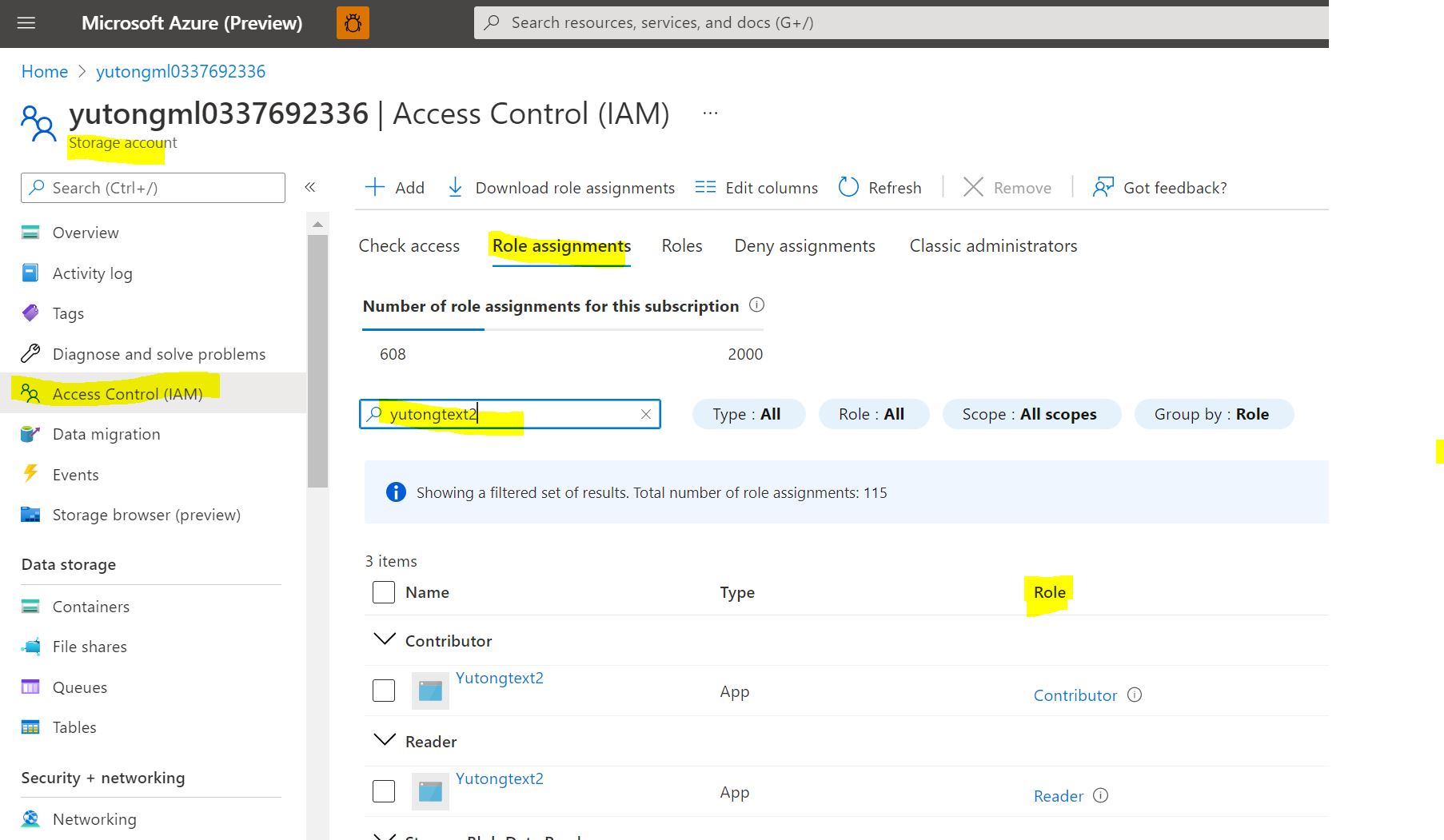Click the sidebar scroll up arrow
The image size is (1444, 840).
tap(317, 225)
